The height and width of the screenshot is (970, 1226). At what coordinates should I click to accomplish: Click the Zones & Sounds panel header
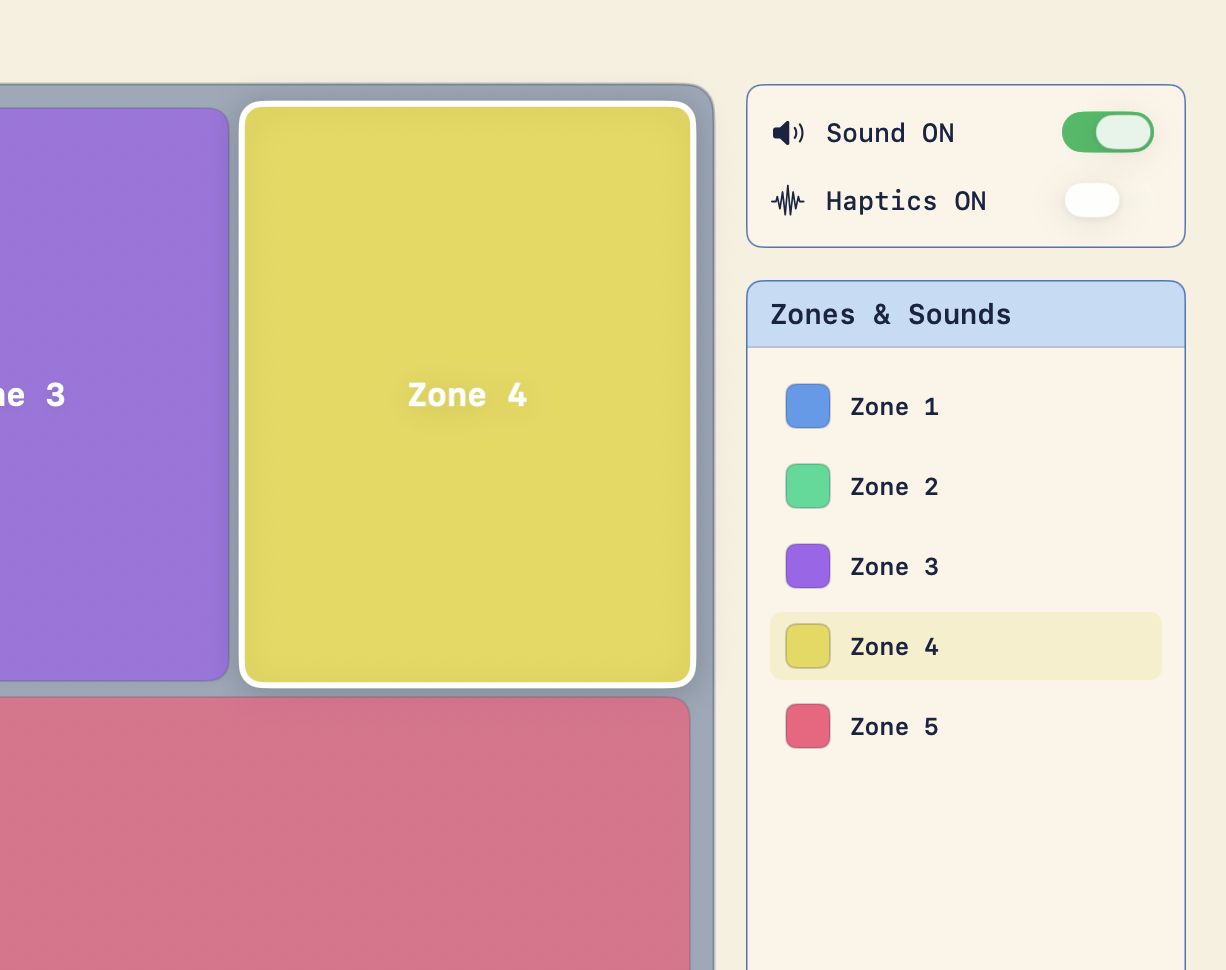pos(966,314)
